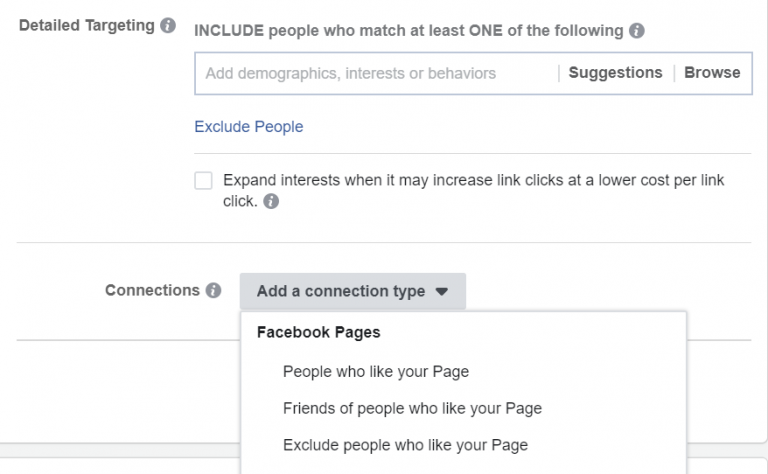The width and height of the screenshot is (768, 474).
Task: Click the Facebook Pages menu header
Action: pyautogui.click(x=318, y=333)
